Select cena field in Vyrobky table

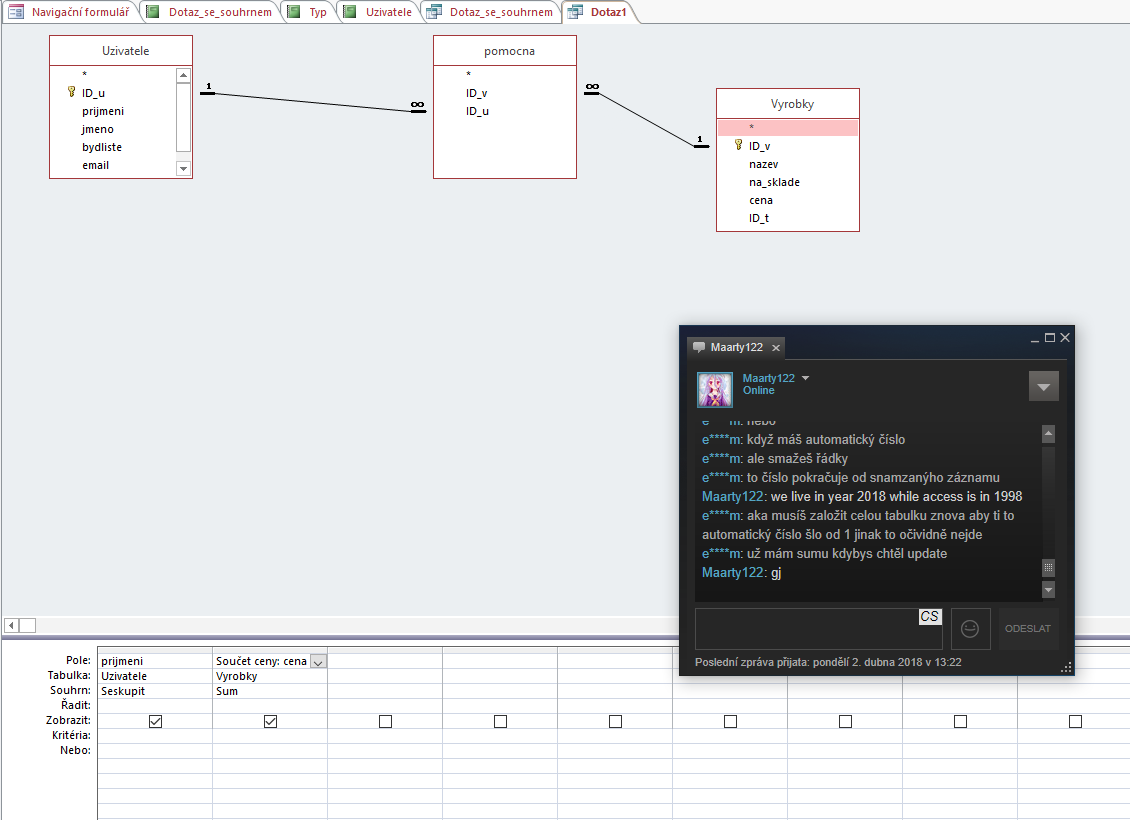pyautogui.click(x=760, y=200)
